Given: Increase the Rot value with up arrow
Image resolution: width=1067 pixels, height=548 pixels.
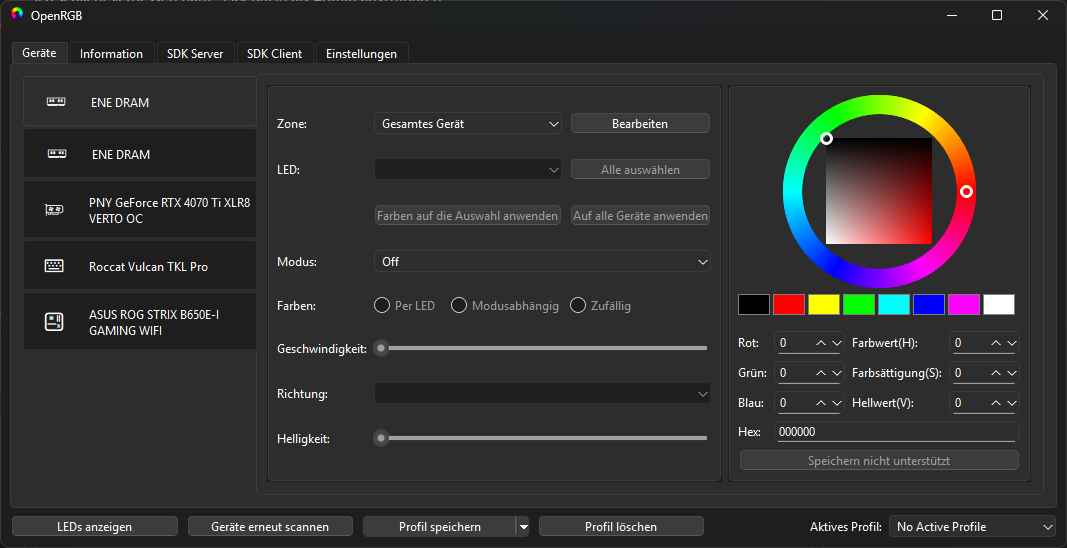Looking at the screenshot, I should click(x=821, y=343).
